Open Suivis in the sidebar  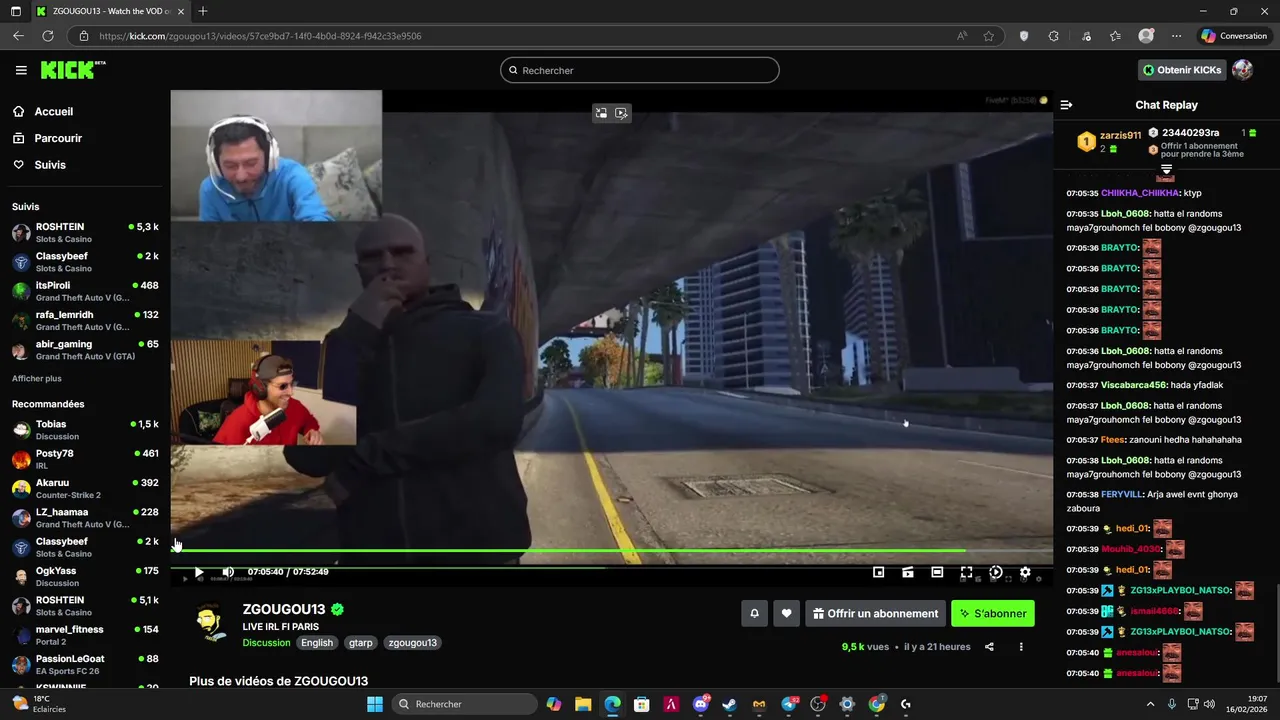coord(50,165)
